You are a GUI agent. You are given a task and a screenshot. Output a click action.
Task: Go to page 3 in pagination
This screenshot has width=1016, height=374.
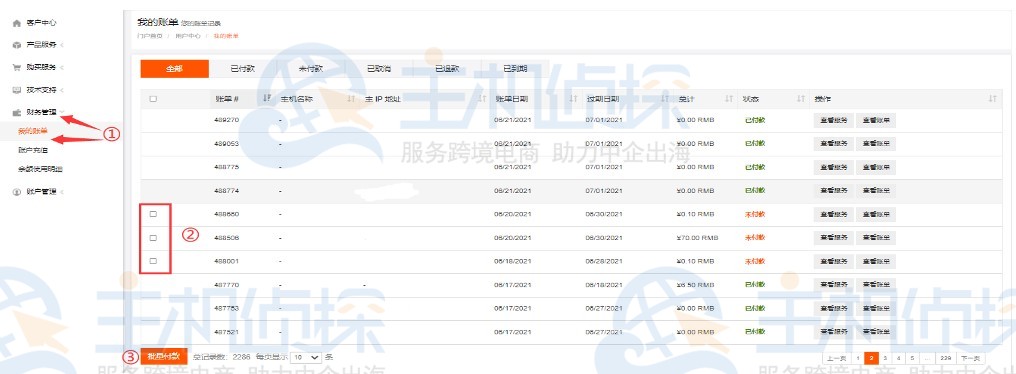(x=884, y=358)
